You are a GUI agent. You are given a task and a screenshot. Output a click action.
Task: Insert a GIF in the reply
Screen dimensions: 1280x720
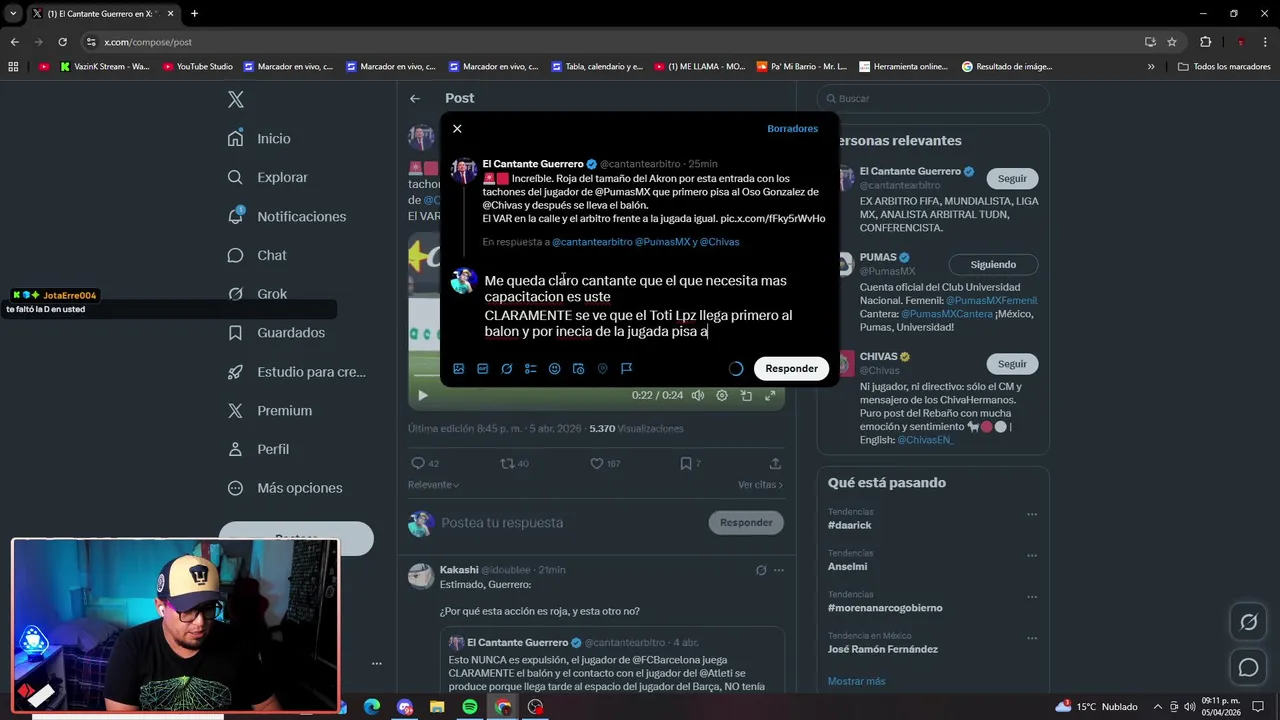(x=483, y=369)
